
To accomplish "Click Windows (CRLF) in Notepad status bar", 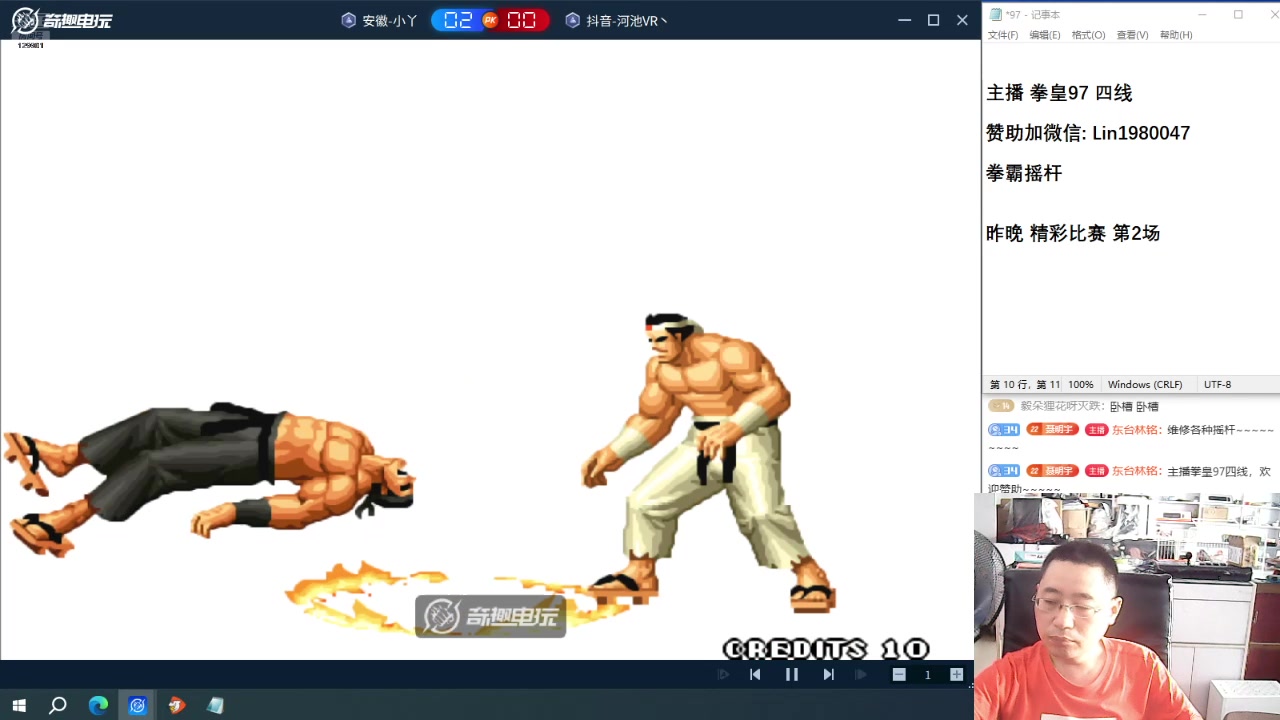I will (x=1145, y=384).
